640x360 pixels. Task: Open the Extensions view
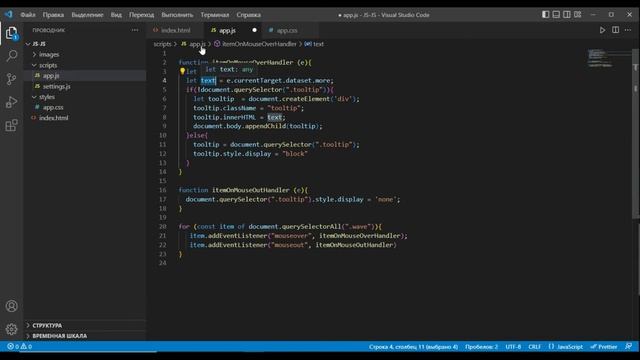(11, 125)
